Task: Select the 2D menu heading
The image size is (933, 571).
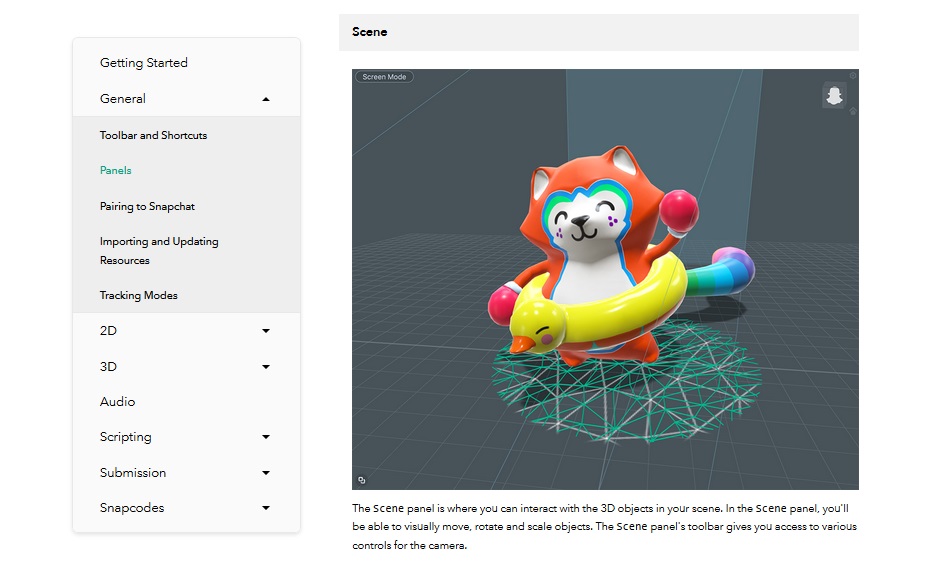Action: coord(108,331)
